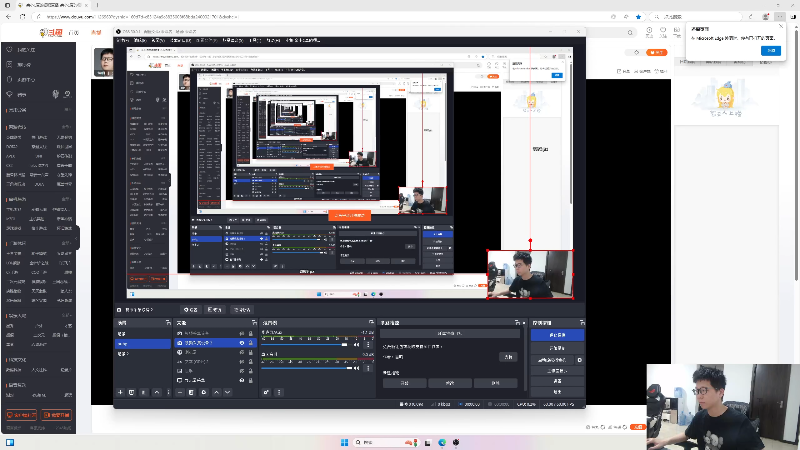Move selected source up in Sources toolbar
The image size is (800, 450).
point(216,392)
